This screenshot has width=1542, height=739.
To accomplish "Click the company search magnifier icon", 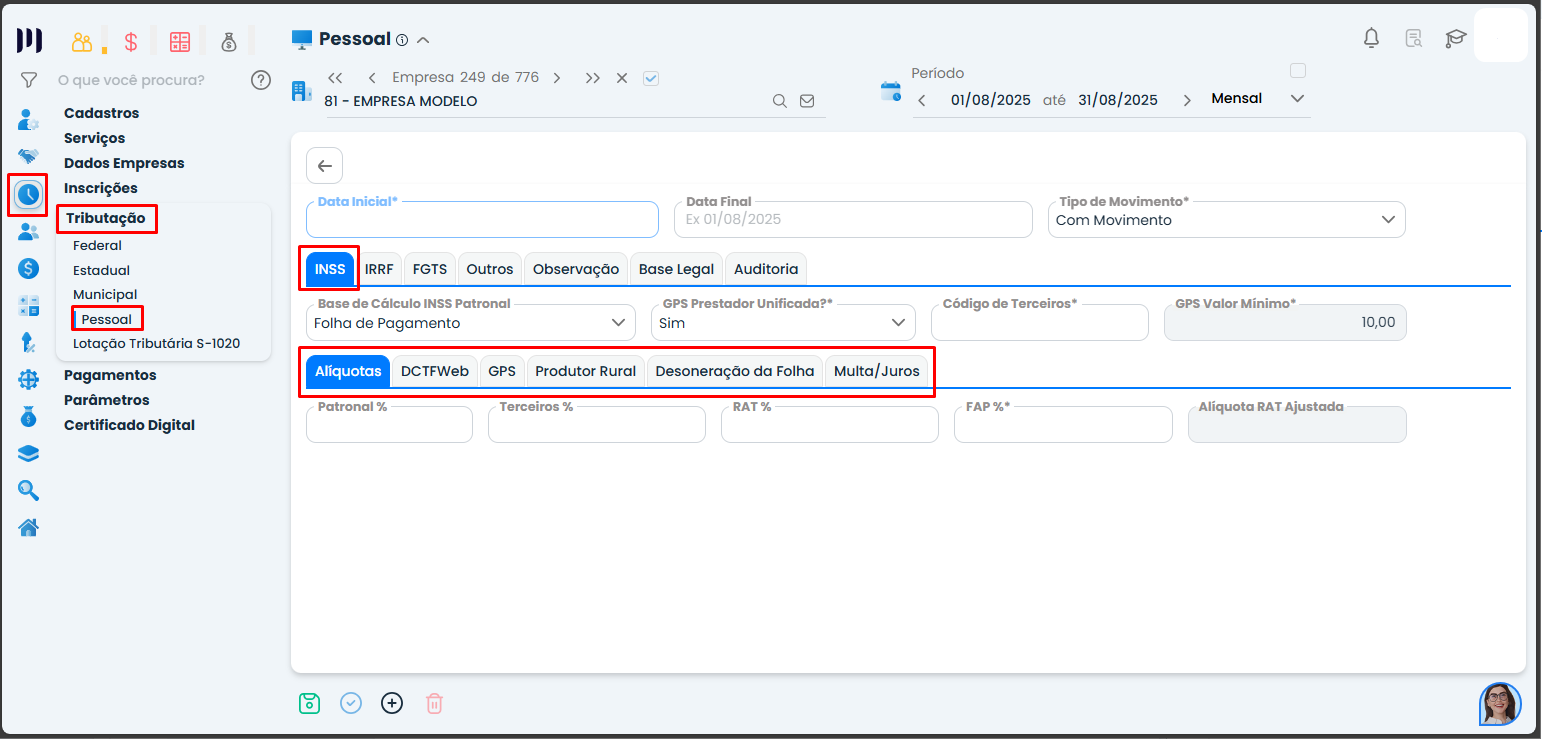I will click(x=779, y=101).
